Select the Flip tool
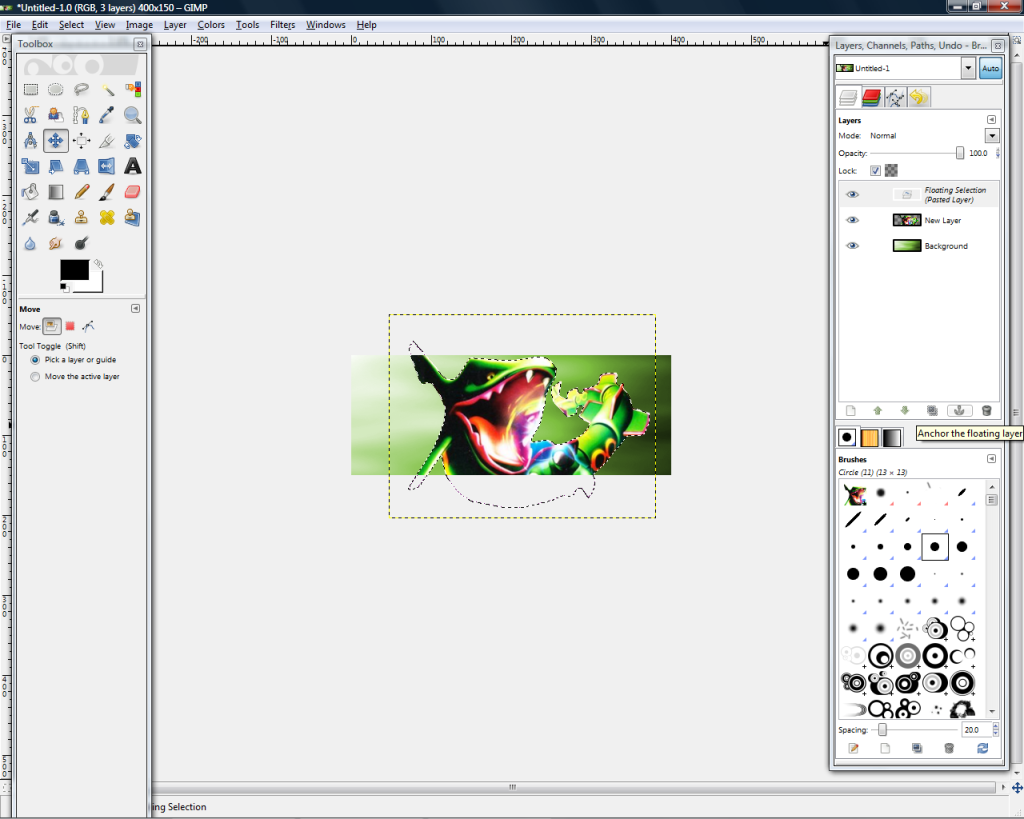Screen dimensions: 1024x819 coord(107,167)
